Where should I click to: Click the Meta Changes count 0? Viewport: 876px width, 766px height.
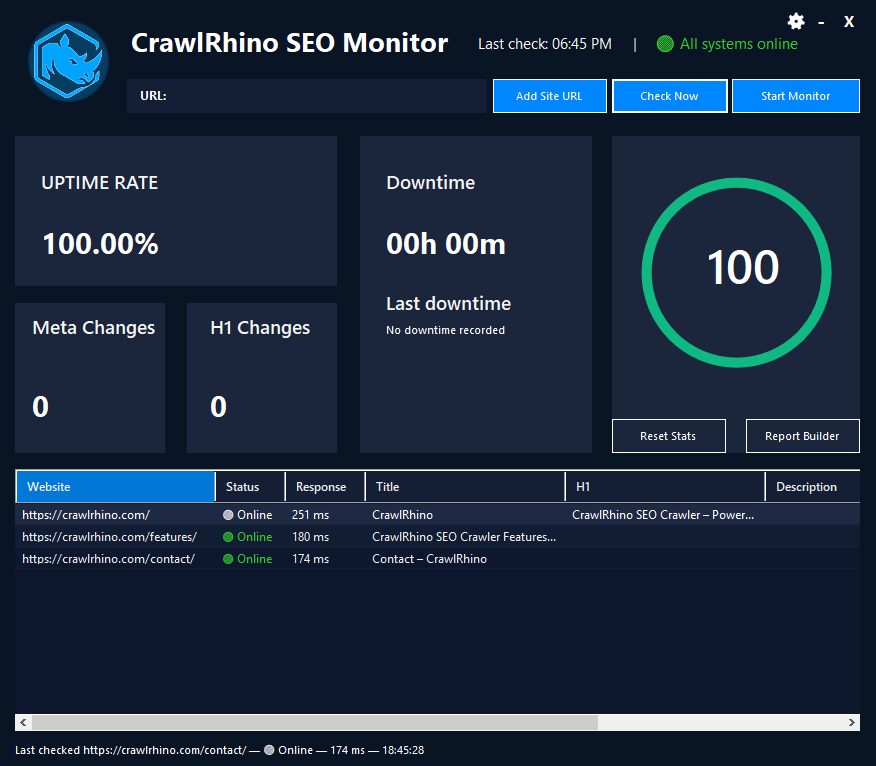point(41,406)
